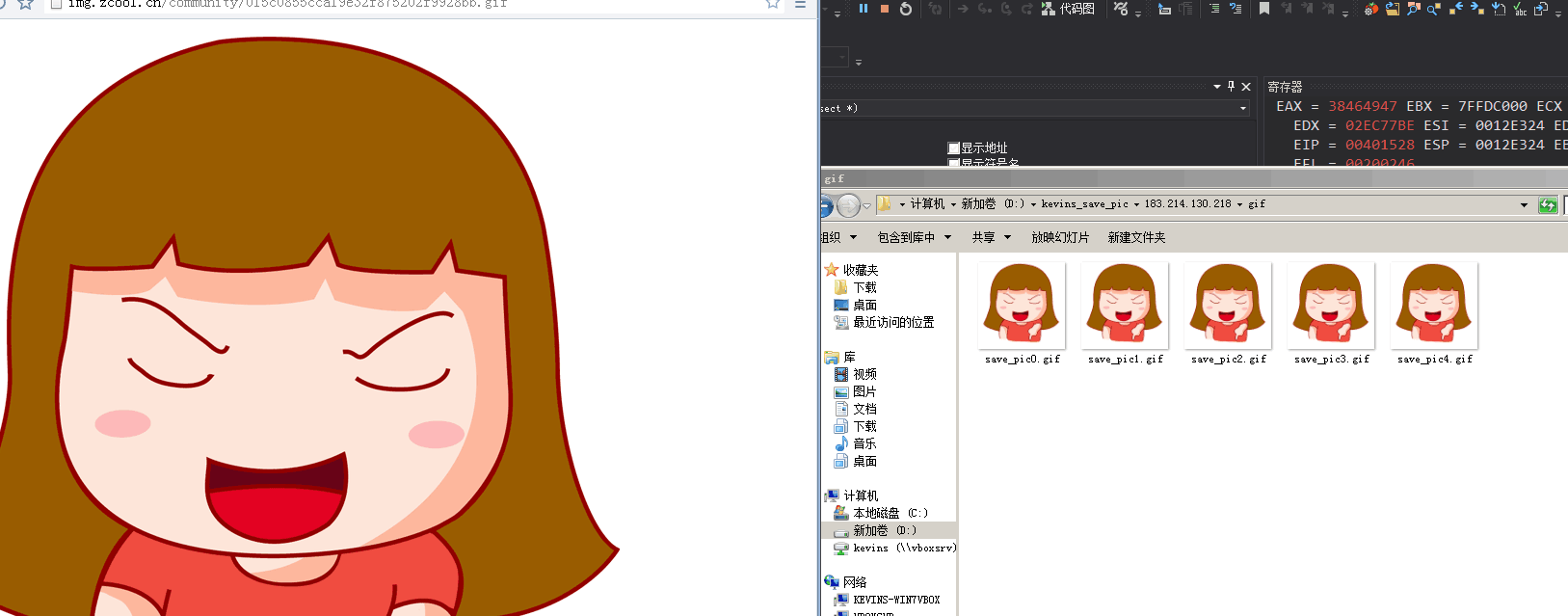Select 收藏夹 in the navigation pane

tap(860, 270)
